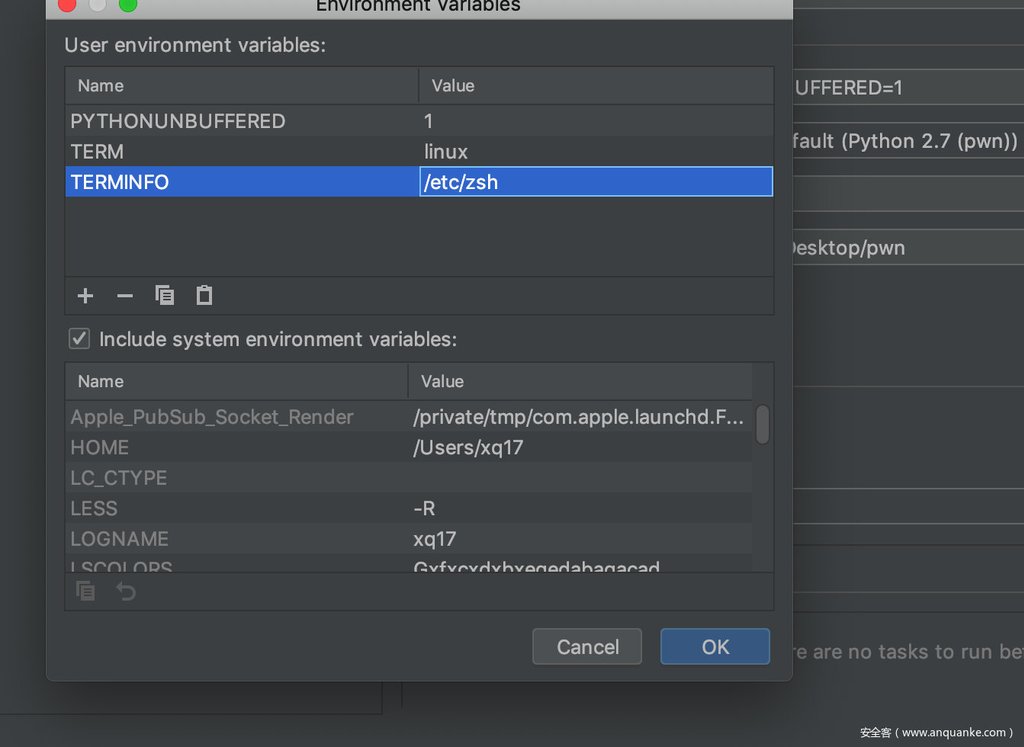This screenshot has width=1024, height=747.
Task: Select the TERMINFO variable name cell
Action: (x=119, y=182)
